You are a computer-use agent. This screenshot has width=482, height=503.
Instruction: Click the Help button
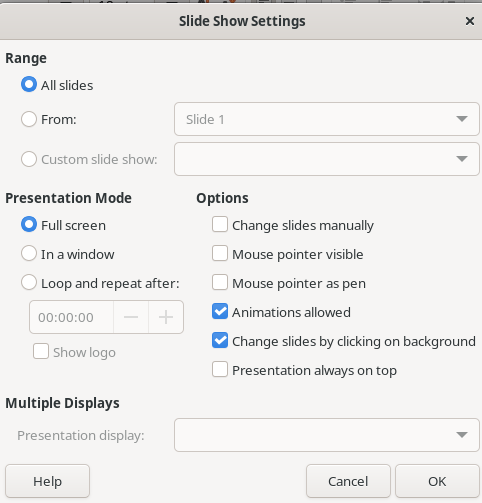pos(47,481)
